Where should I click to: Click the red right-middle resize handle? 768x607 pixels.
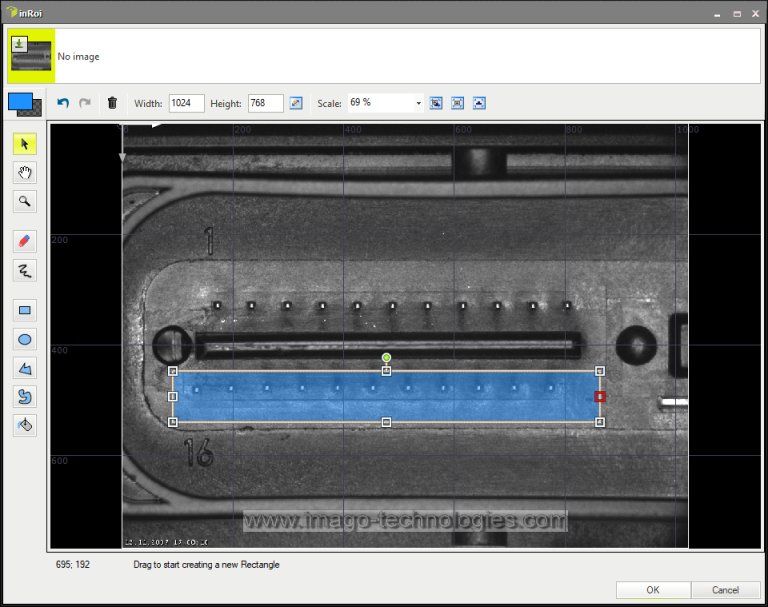(600, 396)
